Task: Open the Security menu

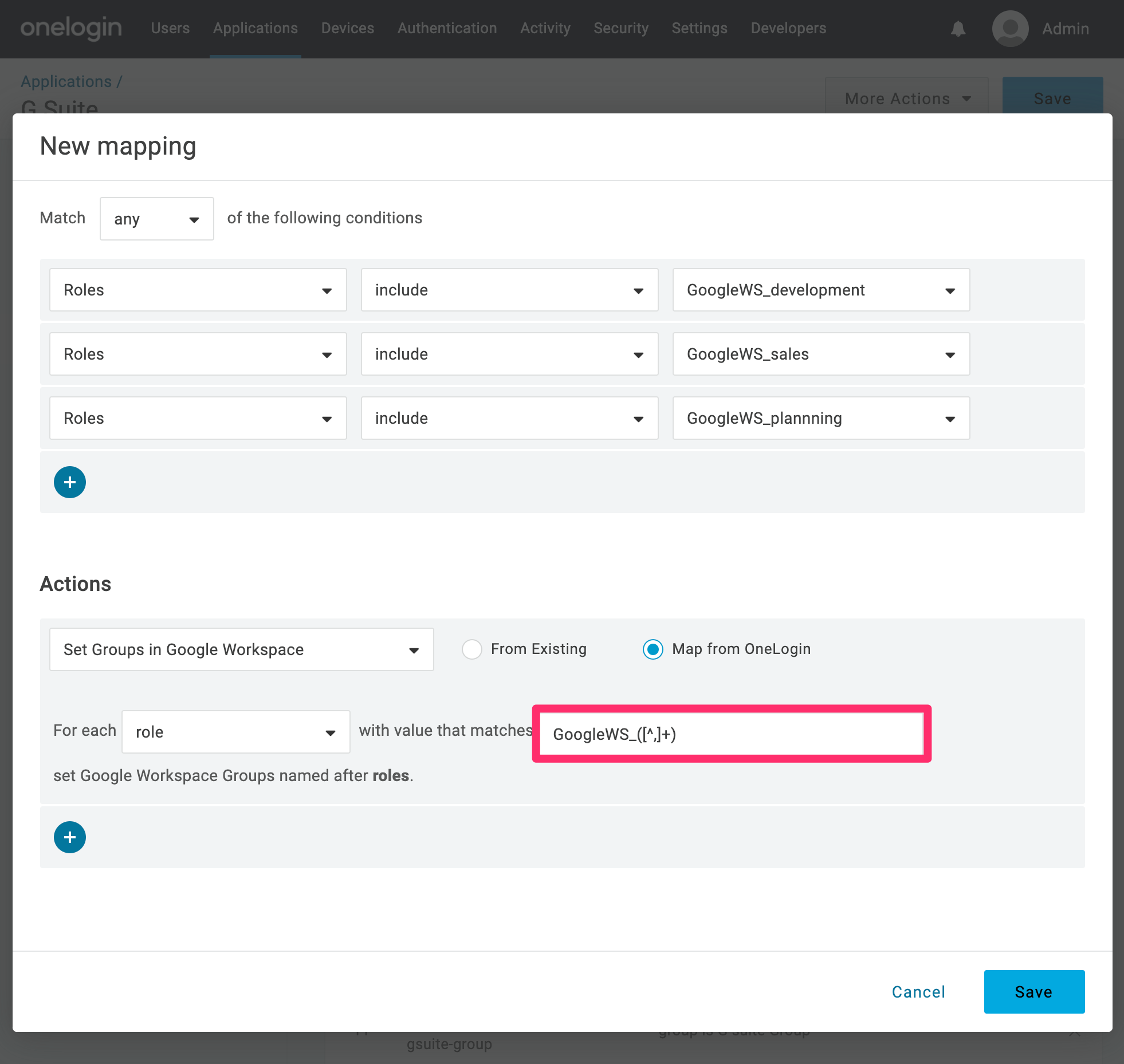Action: (621, 28)
